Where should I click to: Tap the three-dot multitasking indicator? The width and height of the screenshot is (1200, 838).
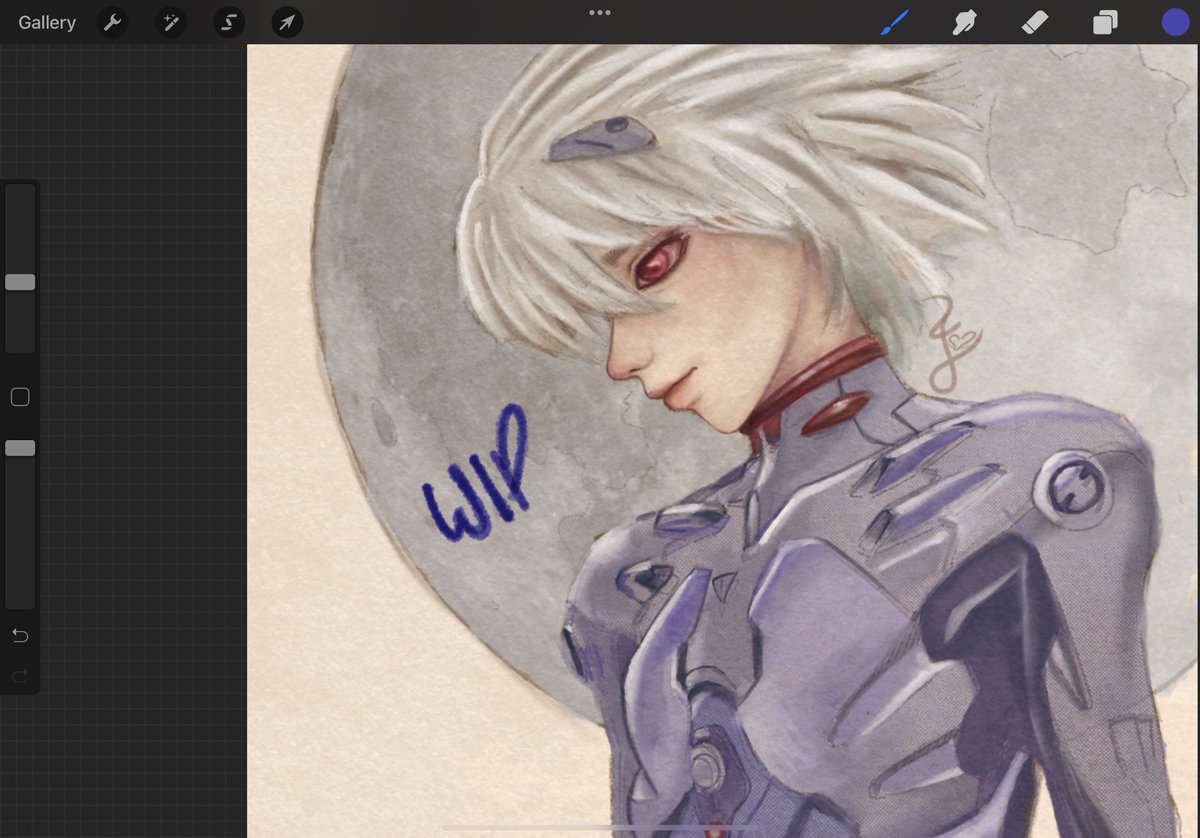[600, 13]
